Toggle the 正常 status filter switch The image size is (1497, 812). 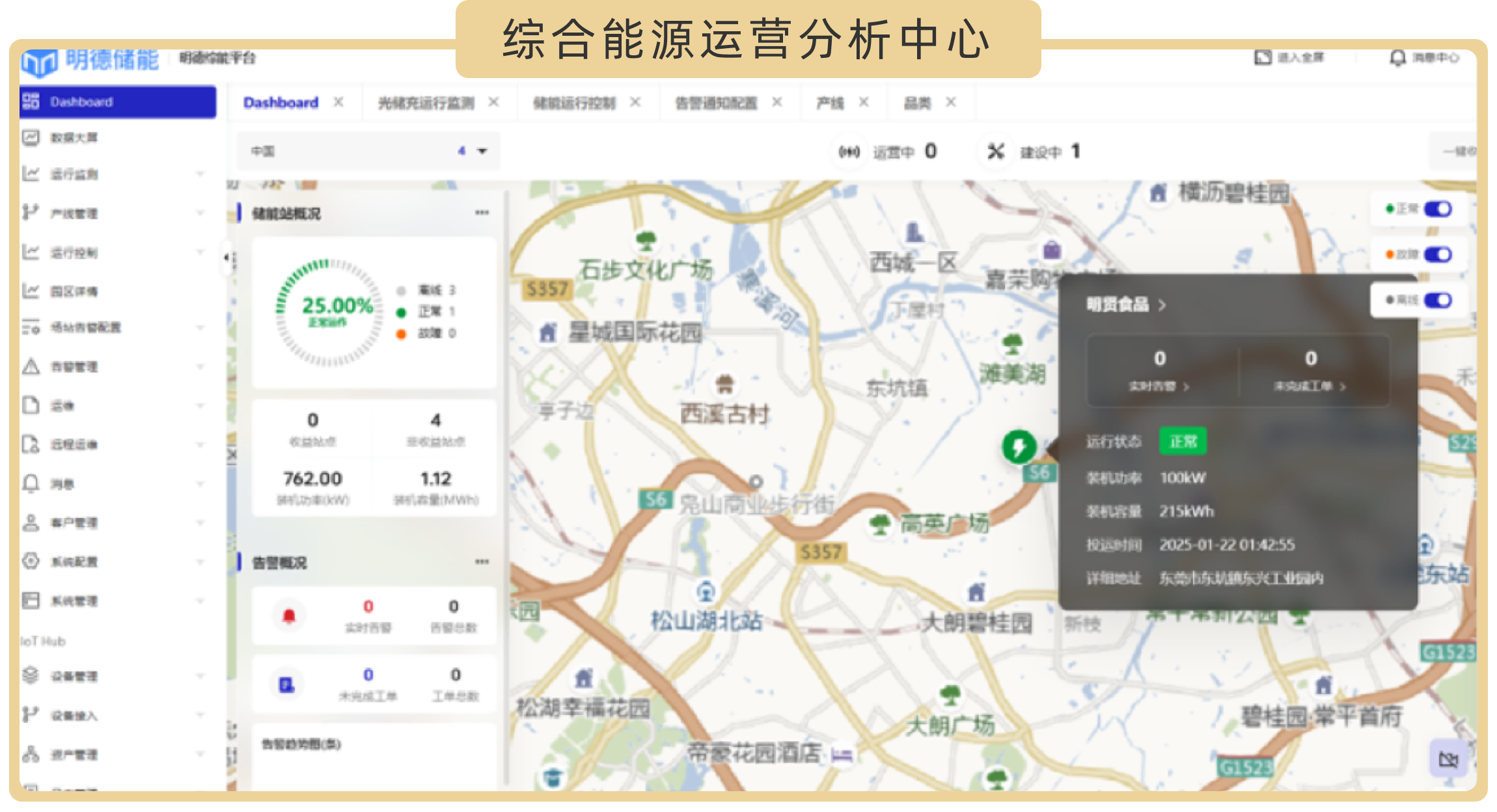coord(1438,209)
